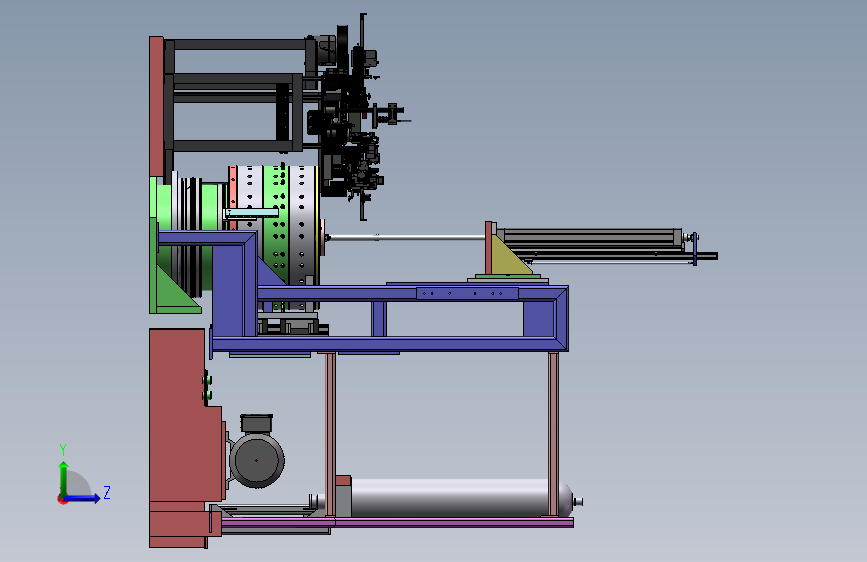Select the horizontal silver pressure tank
Screen dimensions: 867x562
click(x=460, y=498)
